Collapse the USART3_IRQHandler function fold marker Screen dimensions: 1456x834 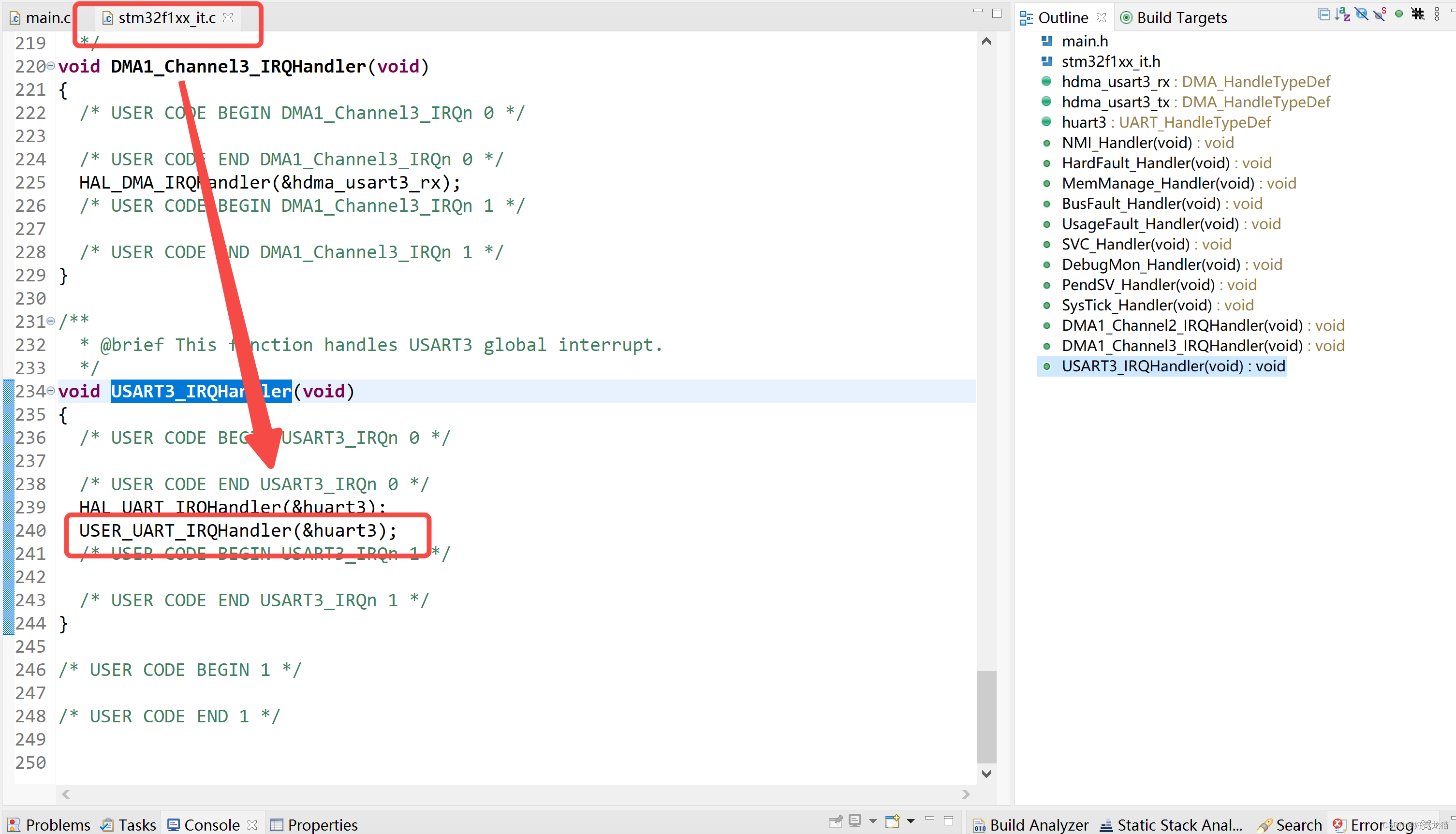pyautogui.click(x=51, y=391)
